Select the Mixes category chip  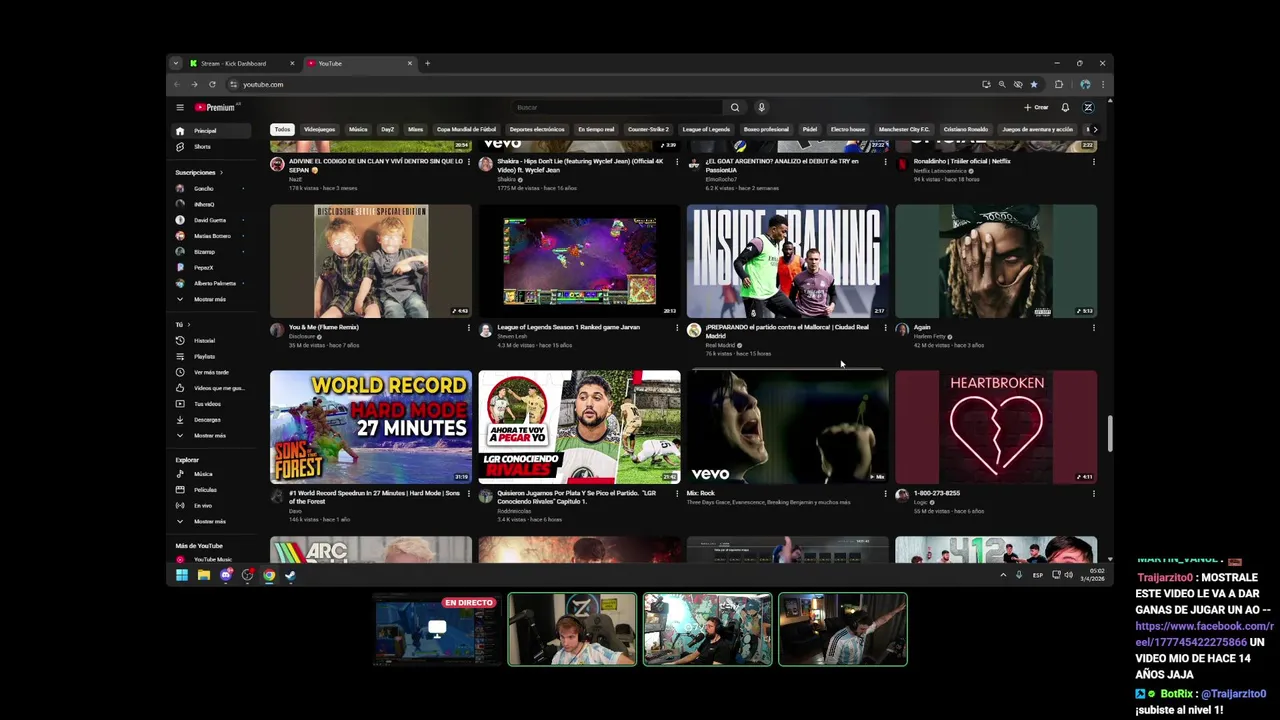[415, 129]
